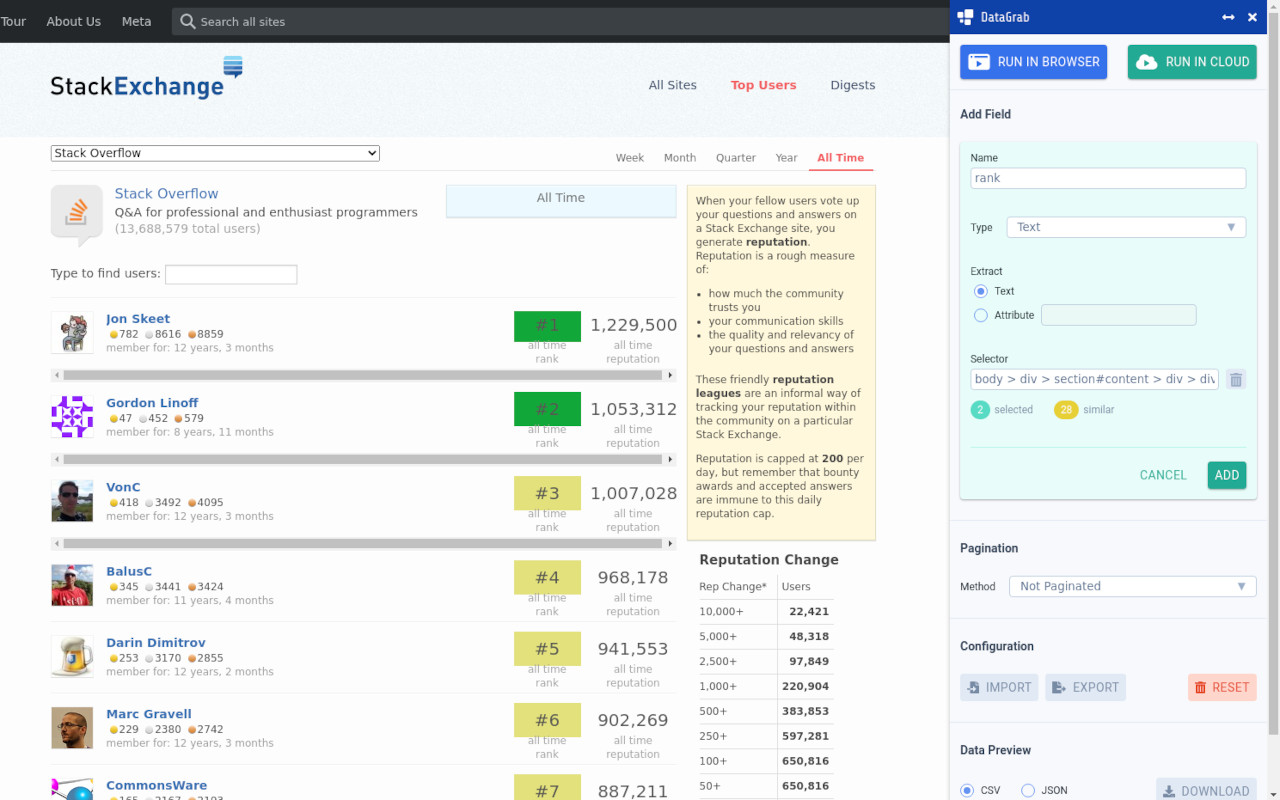This screenshot has width=1280, height=800.
Task: Cancel adding the field
Action: tap(1163, 475)
